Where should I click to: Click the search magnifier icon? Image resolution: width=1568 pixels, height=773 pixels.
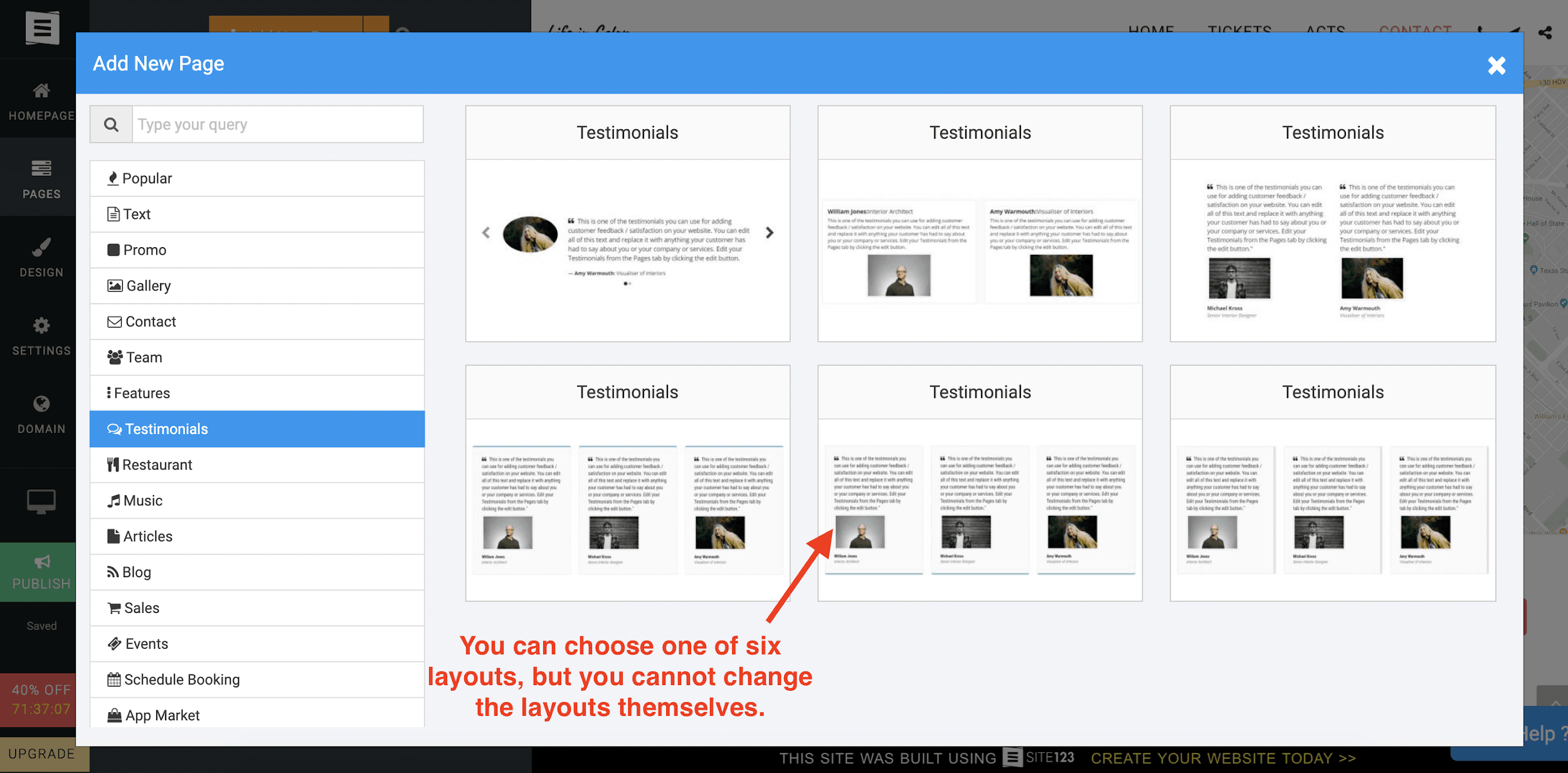111,125
